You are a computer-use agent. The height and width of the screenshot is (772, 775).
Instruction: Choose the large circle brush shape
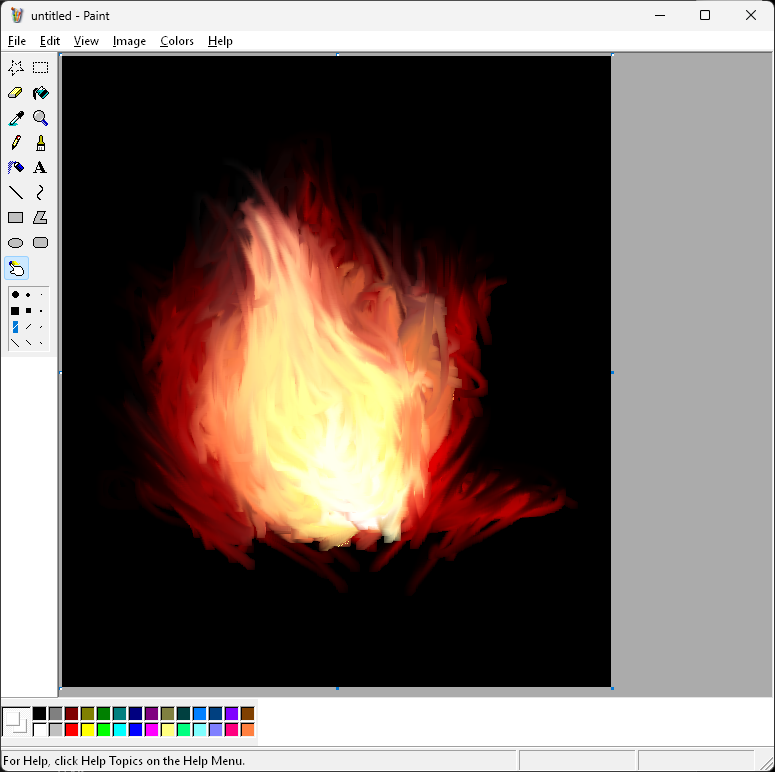click(x=15, y=295)
